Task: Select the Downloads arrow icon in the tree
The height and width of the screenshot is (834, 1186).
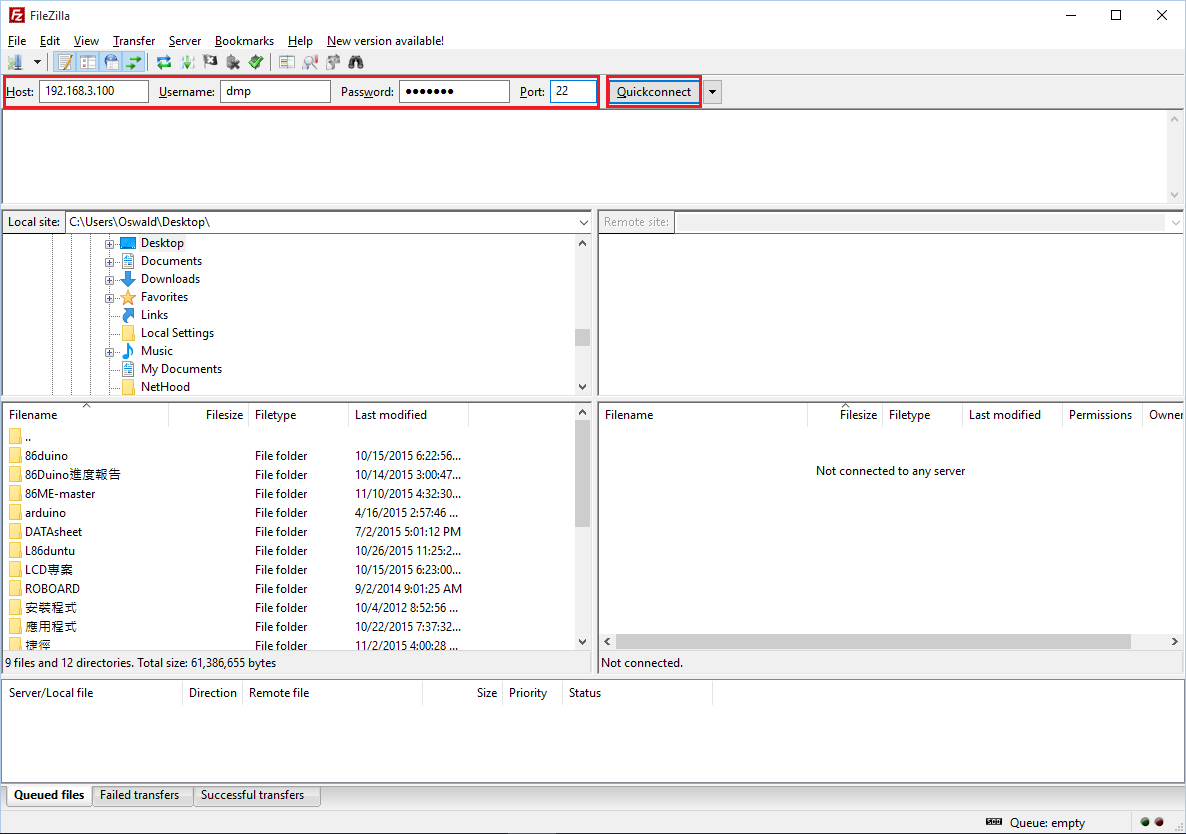Action: coord(129,279)
